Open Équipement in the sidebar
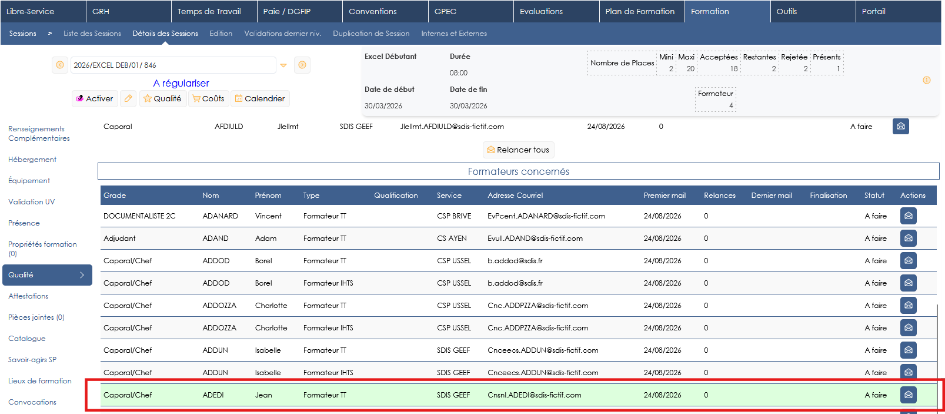 pyautogui.click(x=29, y=181)
